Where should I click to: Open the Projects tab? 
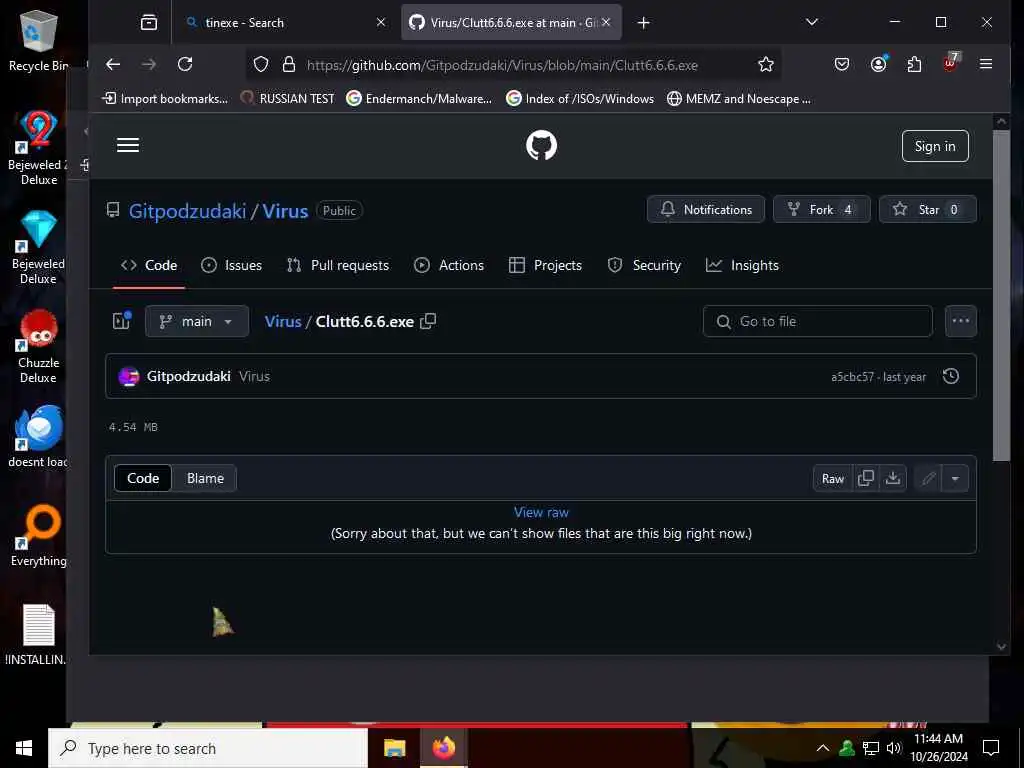point(545,265)
